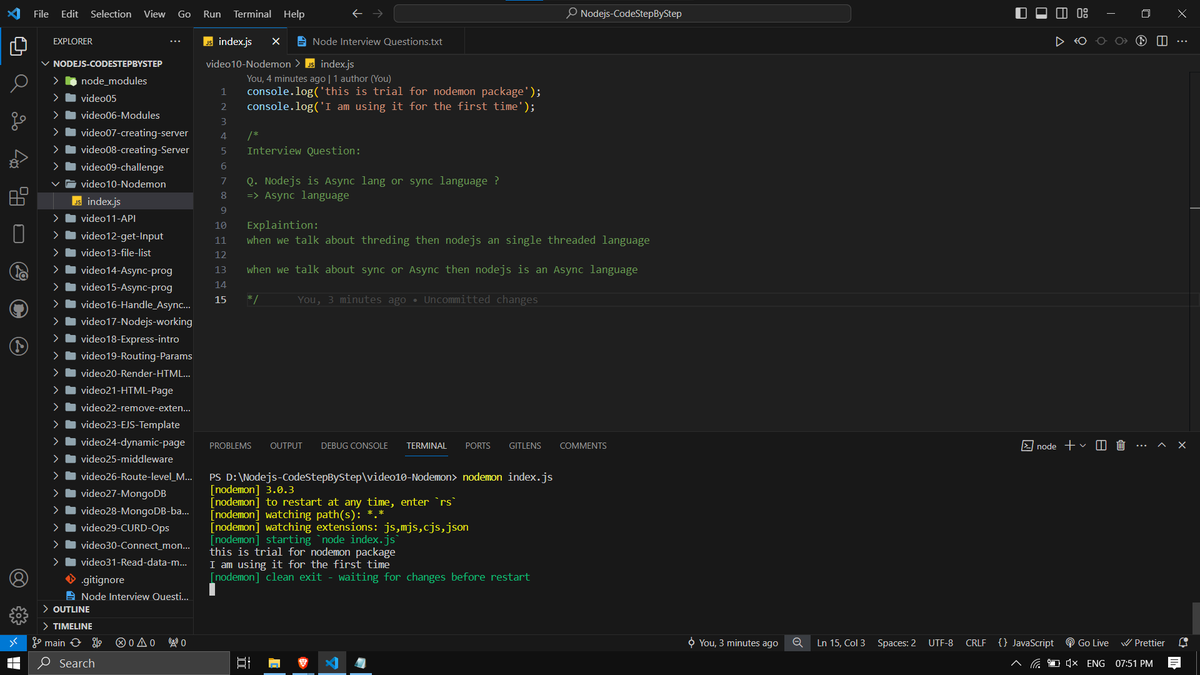Screen dimensions: 1200x675
Task: Open the Source Control view
Action: click(x=18, y=122)
